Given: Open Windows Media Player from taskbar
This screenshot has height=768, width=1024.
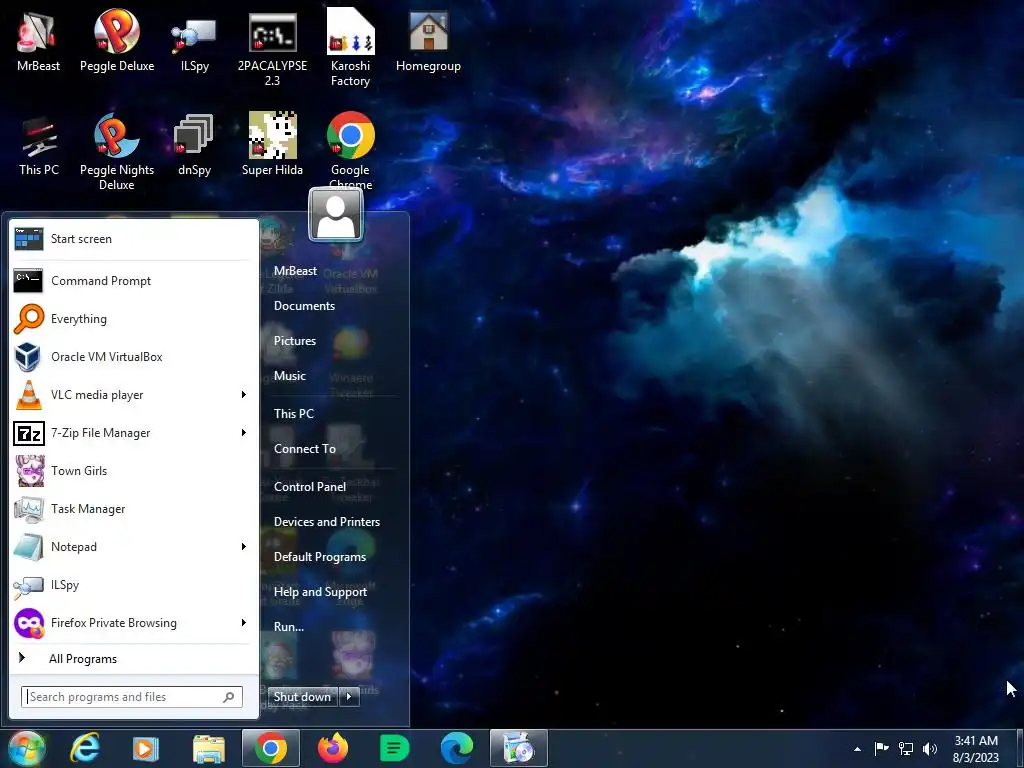Looking at the screenshot, I should click(x=146, y=748).
